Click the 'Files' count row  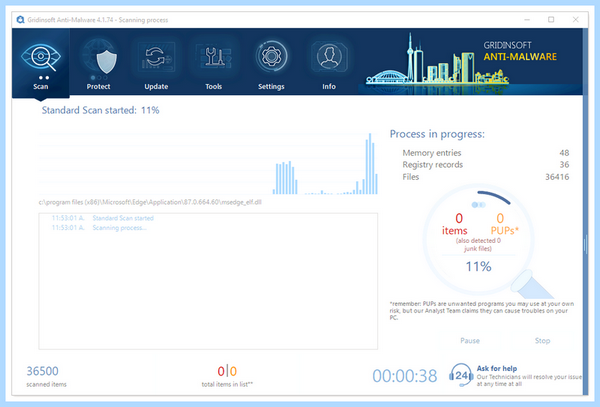click(x=486, y=177)
